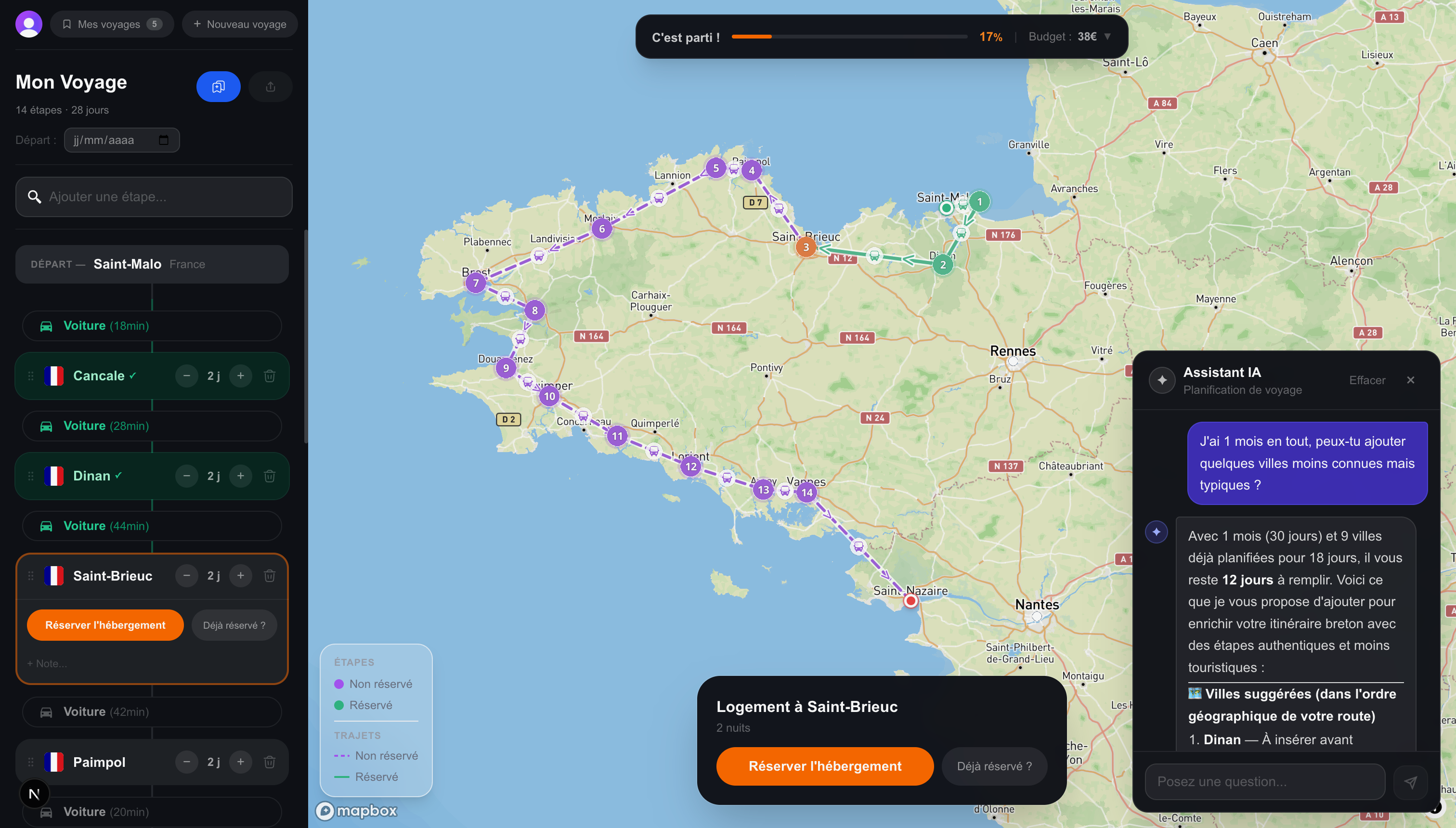Delete the Paimpol stage
1456x828 pixels.
pos(270,762)
